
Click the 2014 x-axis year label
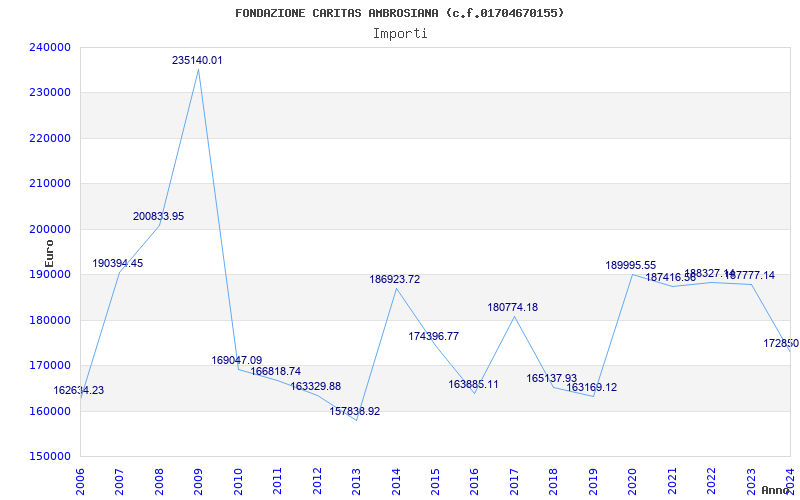tap(396, 481)
